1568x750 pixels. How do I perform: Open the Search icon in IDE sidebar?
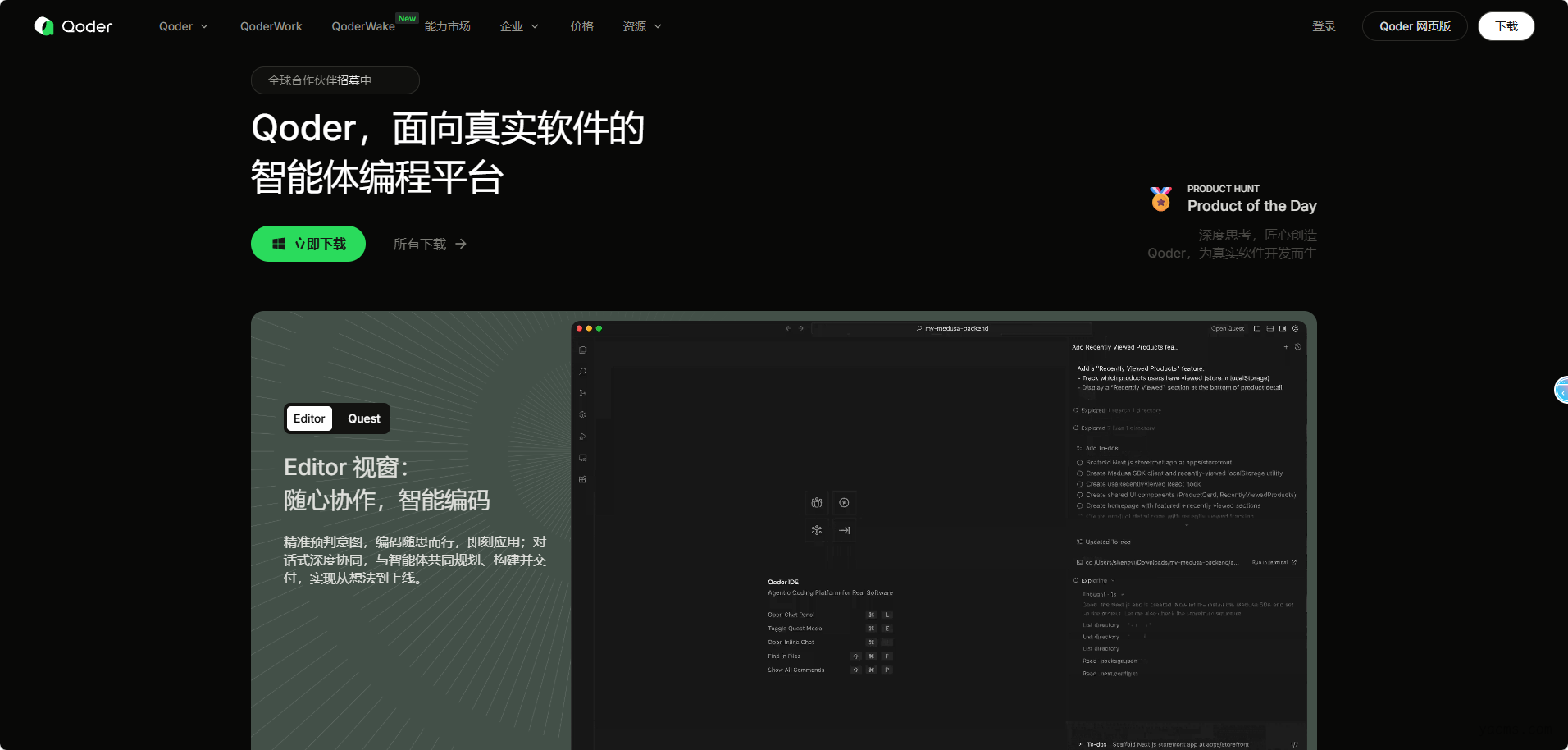pyautogui.click(x=583, y=372)
